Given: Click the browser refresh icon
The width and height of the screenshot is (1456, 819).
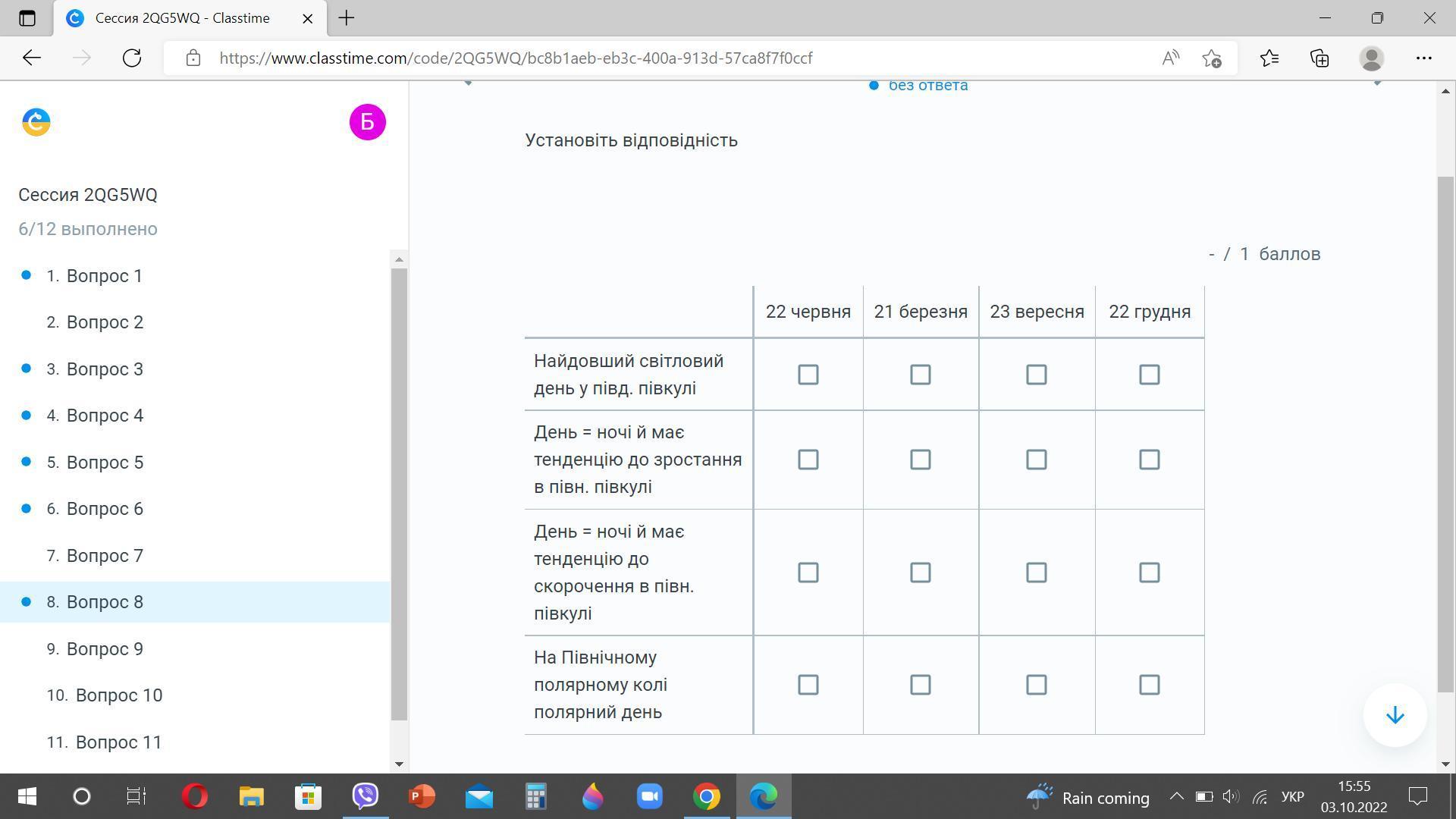Looking at the screenshot, I should 132,58.
